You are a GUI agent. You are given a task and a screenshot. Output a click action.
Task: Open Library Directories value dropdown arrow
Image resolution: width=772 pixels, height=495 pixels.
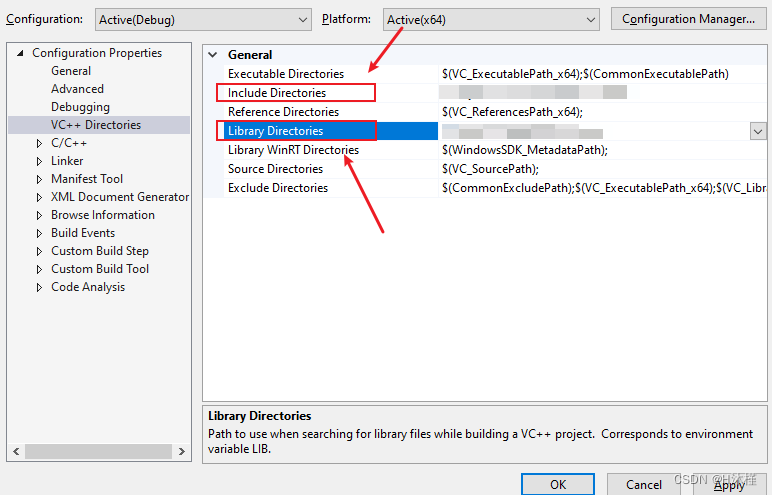coord(757,131)
